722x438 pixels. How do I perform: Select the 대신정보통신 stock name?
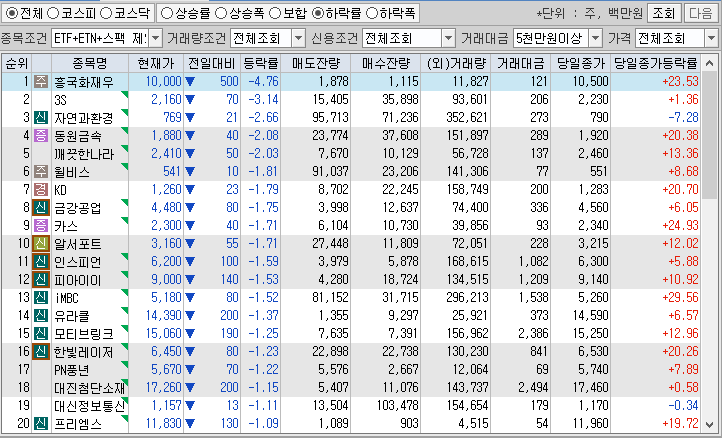coord(89,406)
